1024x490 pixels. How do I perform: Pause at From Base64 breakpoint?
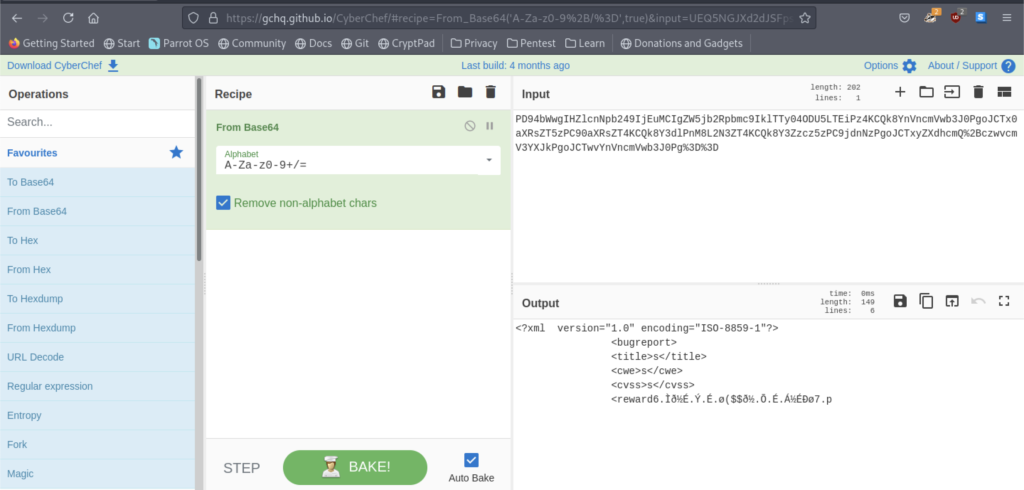[490, 126]
